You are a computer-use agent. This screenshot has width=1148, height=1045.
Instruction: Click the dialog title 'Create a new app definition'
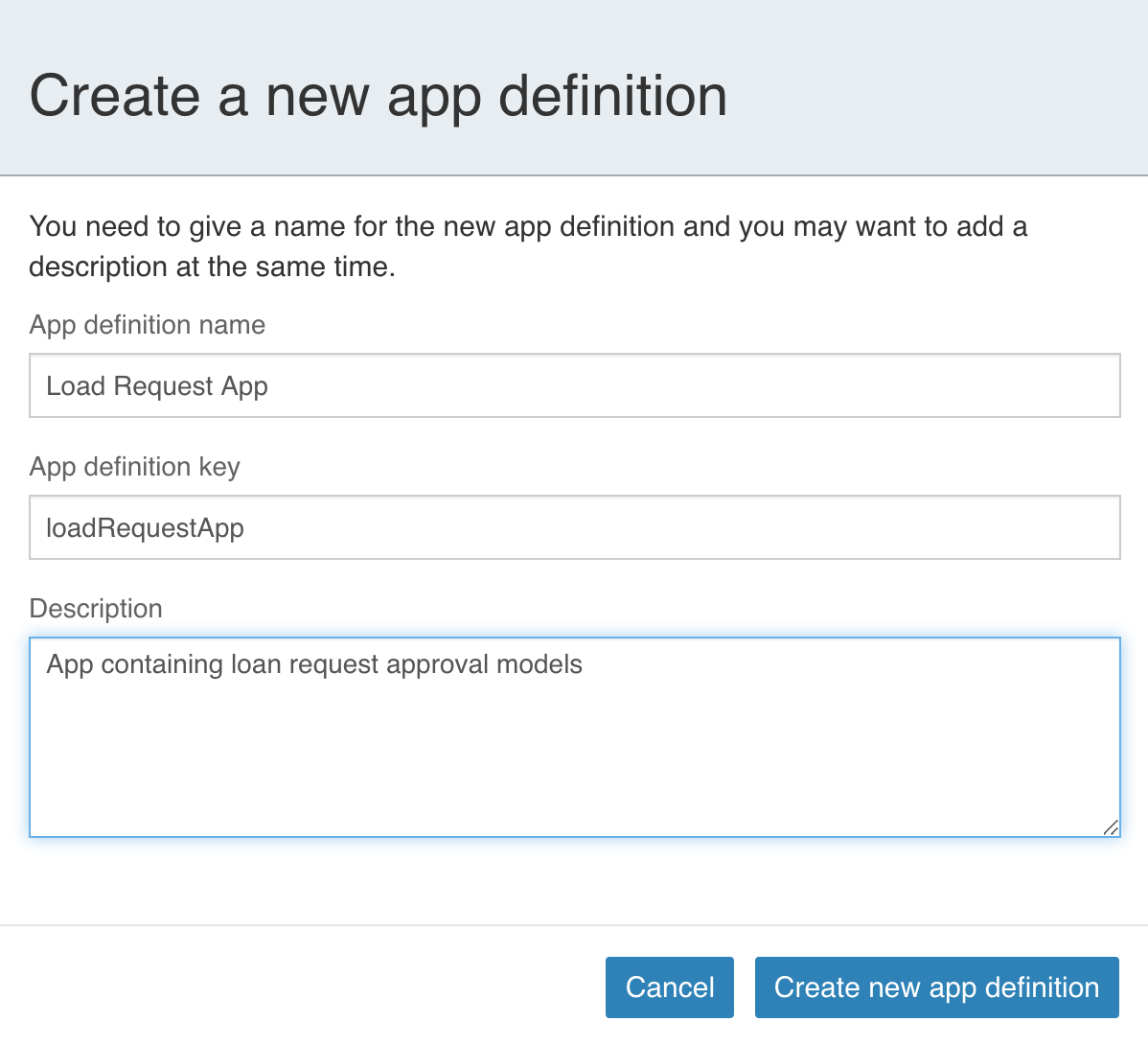379,95
